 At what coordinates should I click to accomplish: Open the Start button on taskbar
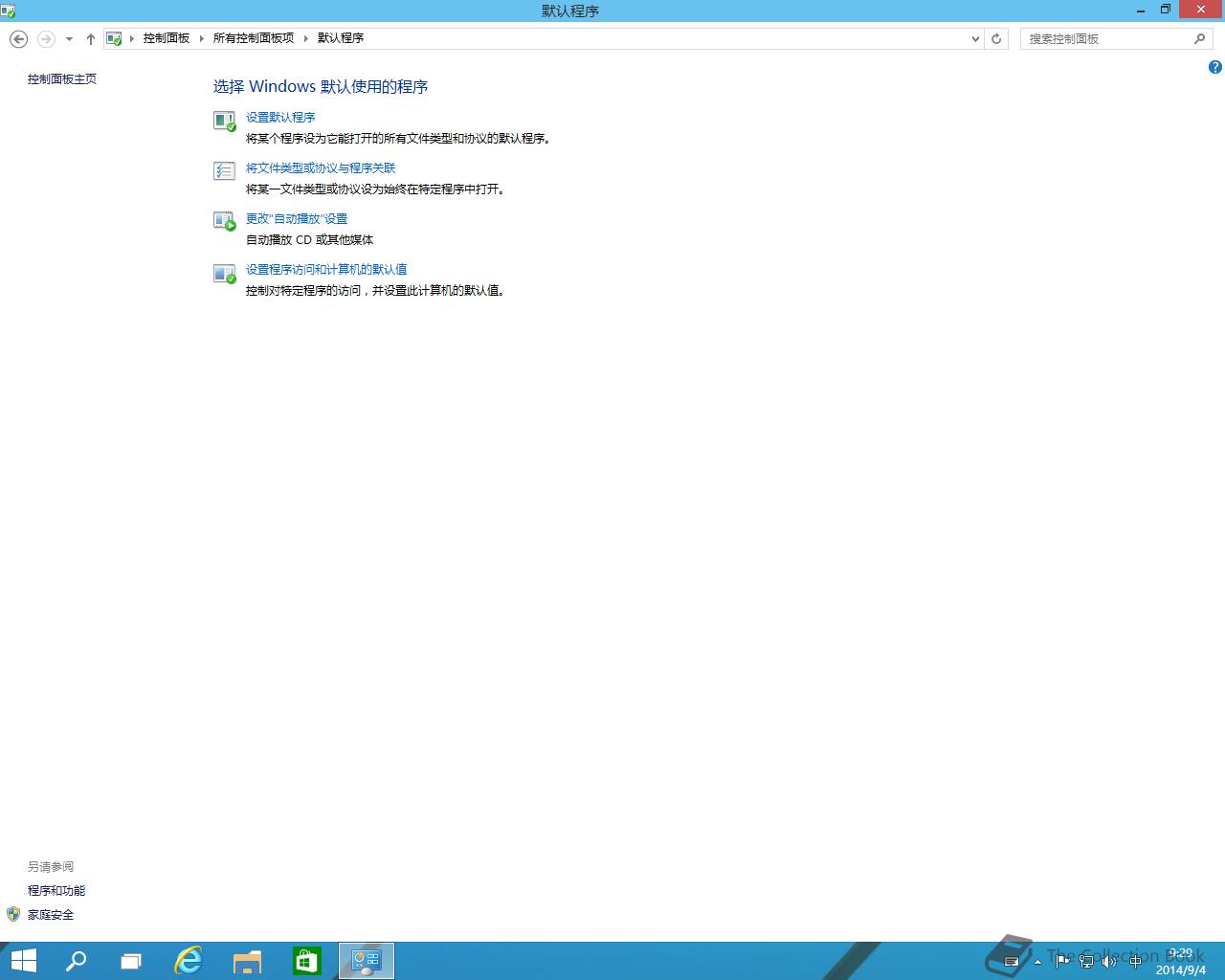click(x=23, y=961)
